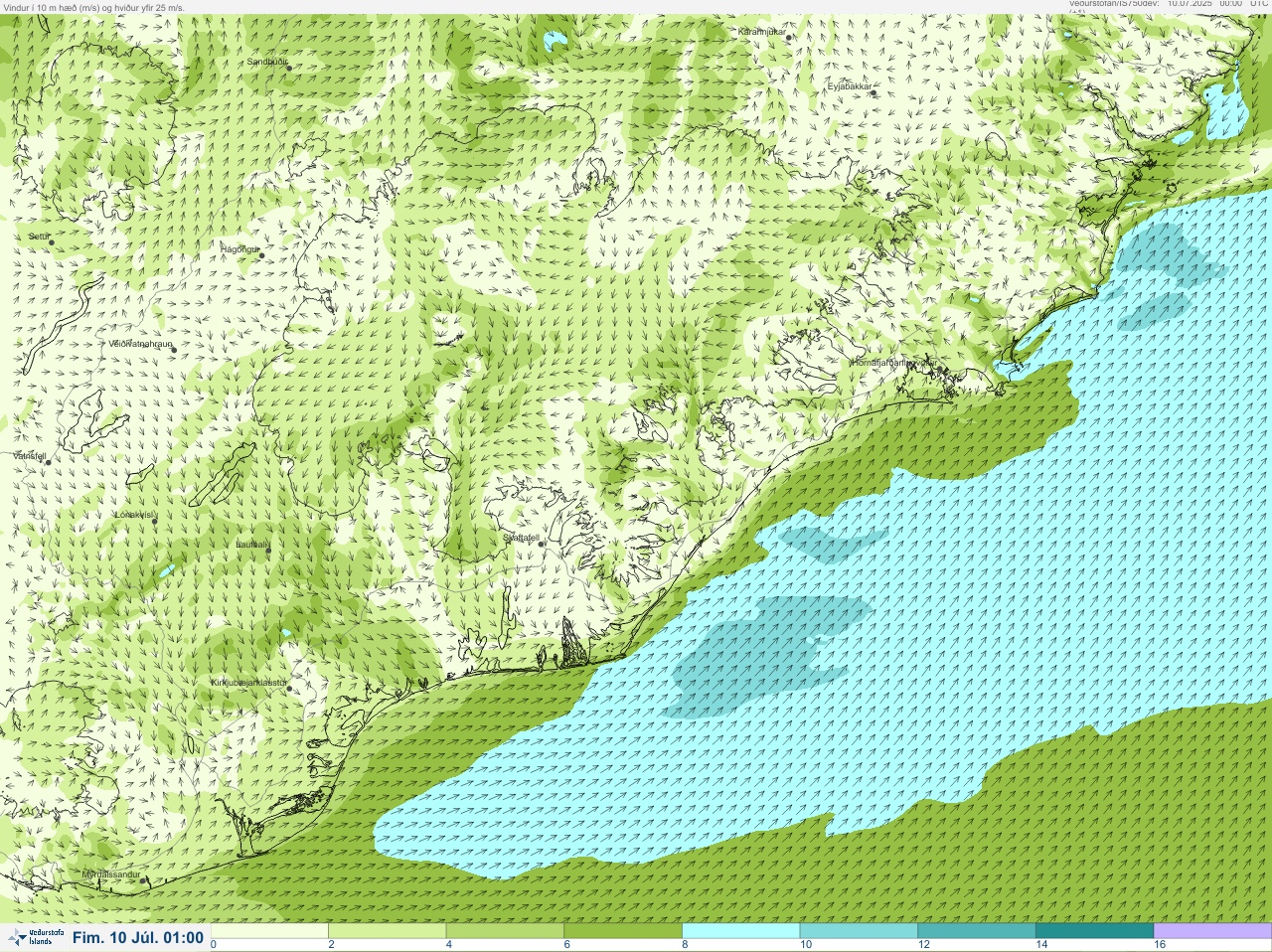
Task: Select the 12–14 m/s legend color
Action: (976, 931)
